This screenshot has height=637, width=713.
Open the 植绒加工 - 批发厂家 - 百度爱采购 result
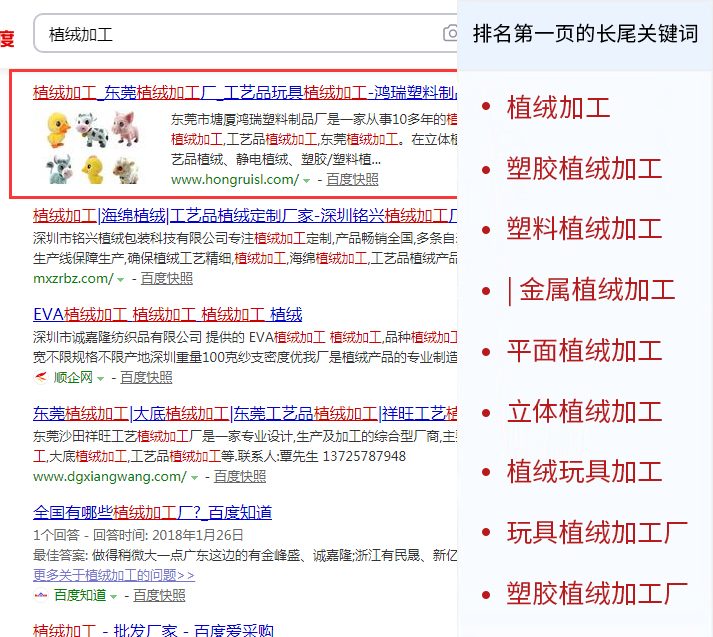click(153, 630)
